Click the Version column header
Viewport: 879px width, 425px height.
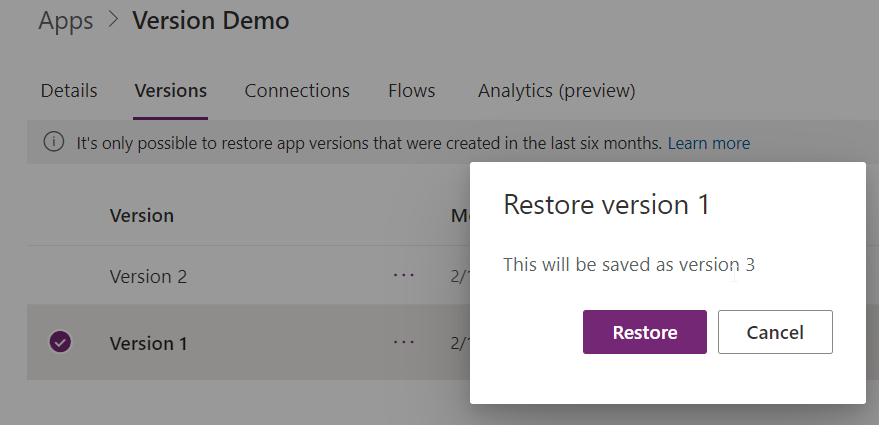142,216
